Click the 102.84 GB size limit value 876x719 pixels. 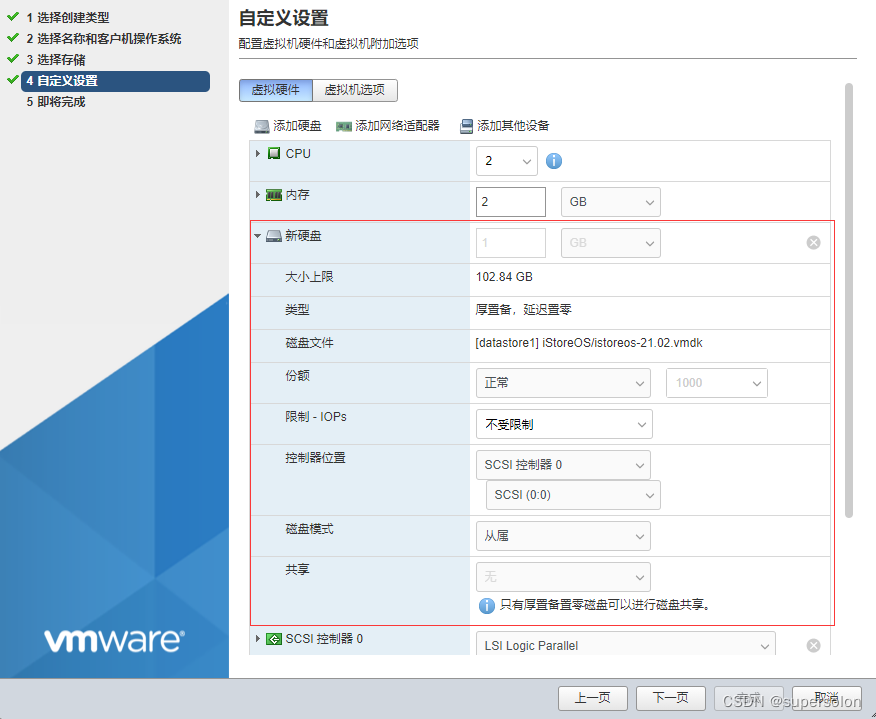pos(504,277)
